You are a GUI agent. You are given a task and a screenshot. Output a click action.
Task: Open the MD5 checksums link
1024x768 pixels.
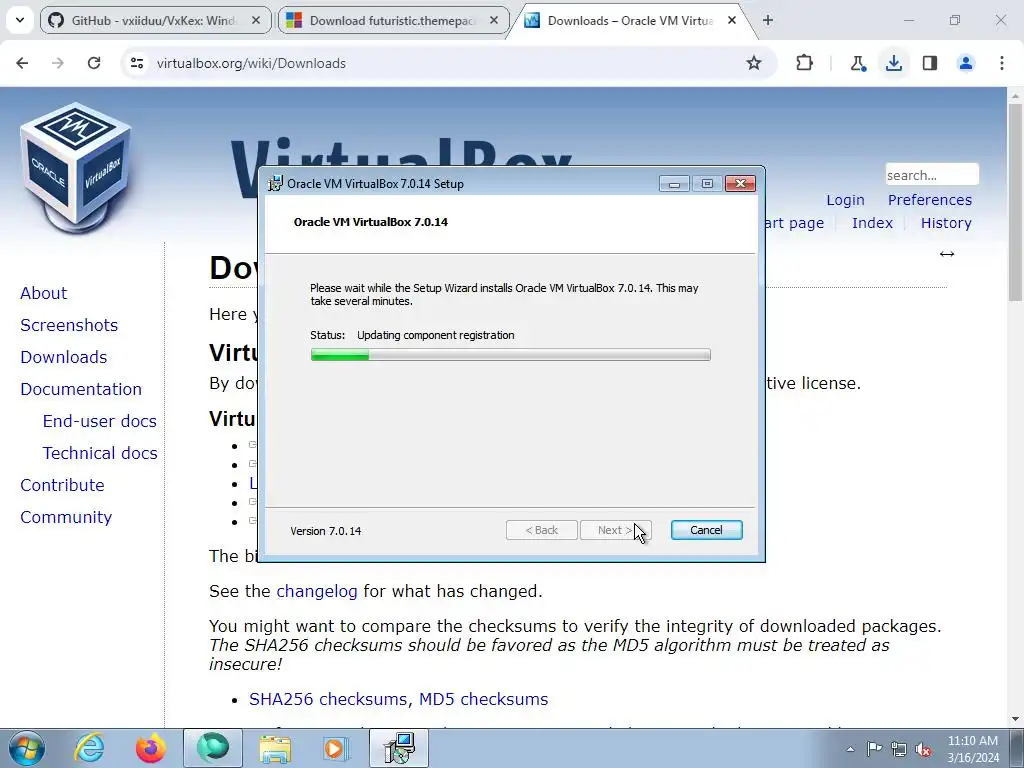click(483, 699)
